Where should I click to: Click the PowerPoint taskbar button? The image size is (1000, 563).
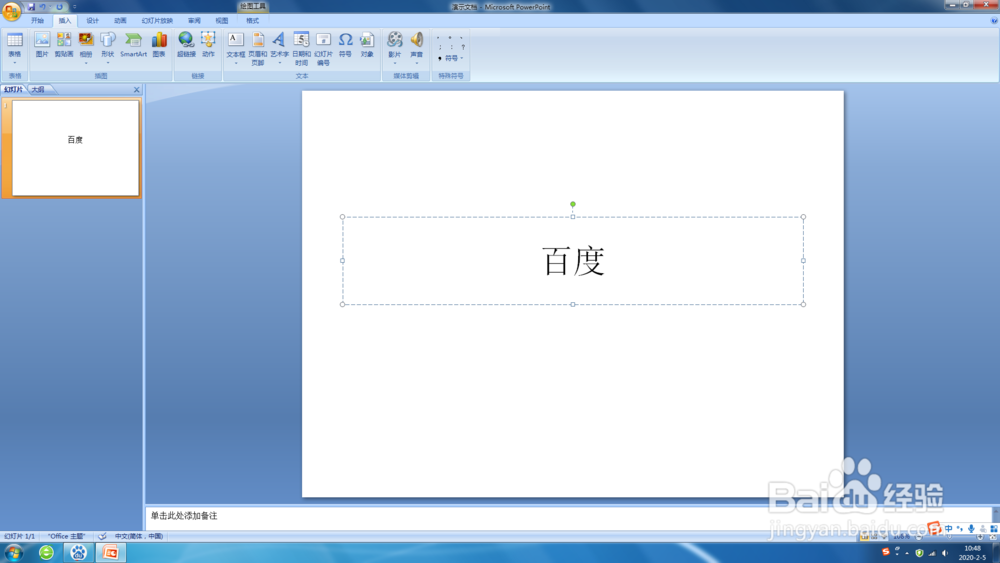click(x=111, y=552)
